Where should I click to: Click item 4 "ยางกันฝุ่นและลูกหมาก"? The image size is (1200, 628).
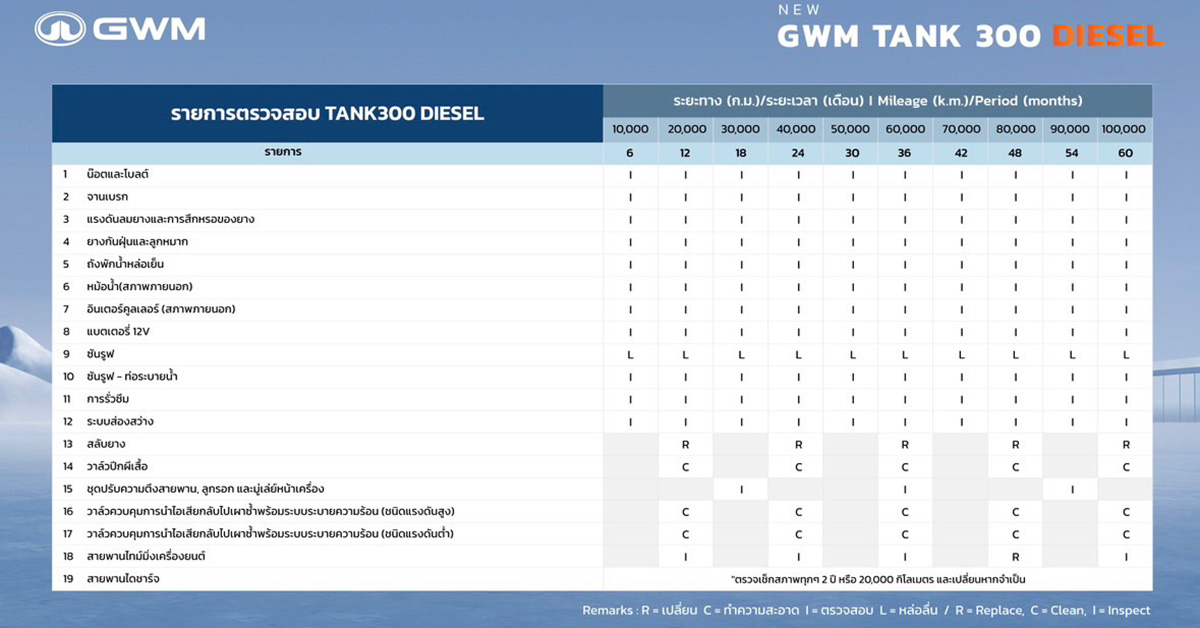coord(137,242)
